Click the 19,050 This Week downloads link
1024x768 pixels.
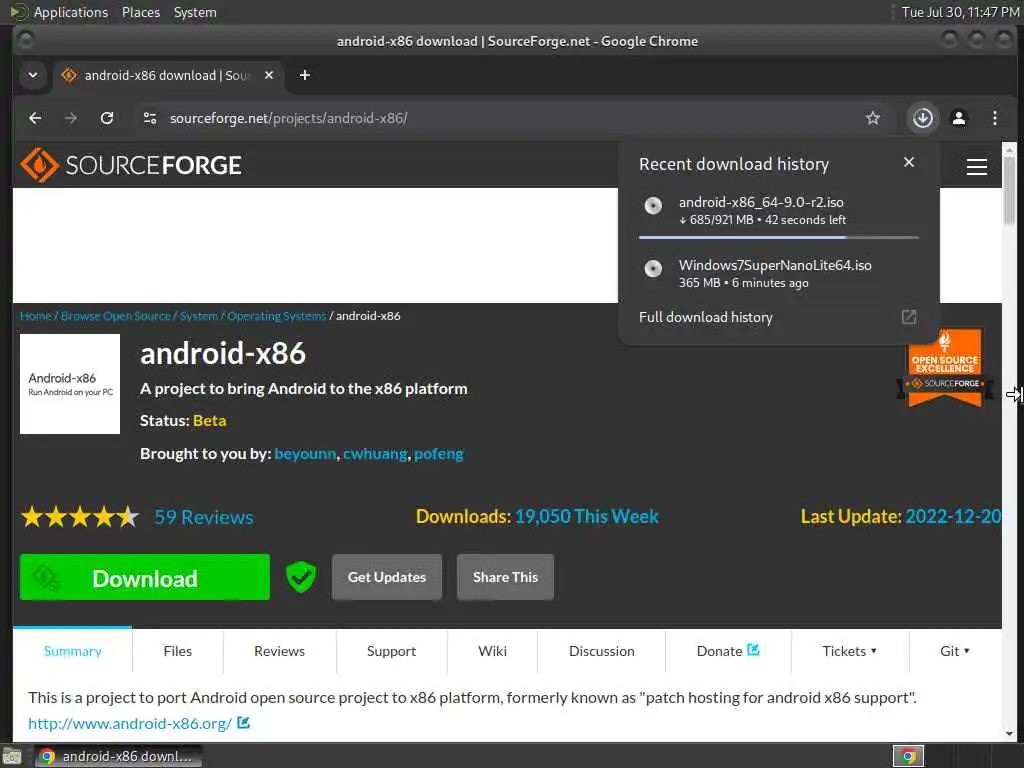tap(586, 517)
